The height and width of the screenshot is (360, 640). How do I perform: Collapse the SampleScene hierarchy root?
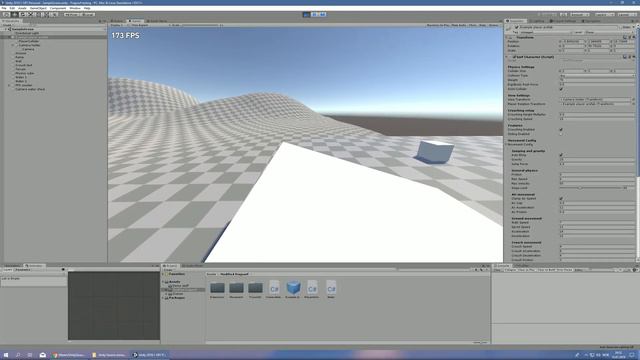point(6,29)
